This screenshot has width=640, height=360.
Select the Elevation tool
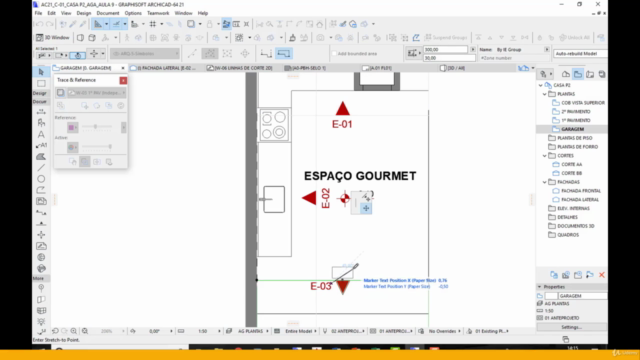(41, 224)
